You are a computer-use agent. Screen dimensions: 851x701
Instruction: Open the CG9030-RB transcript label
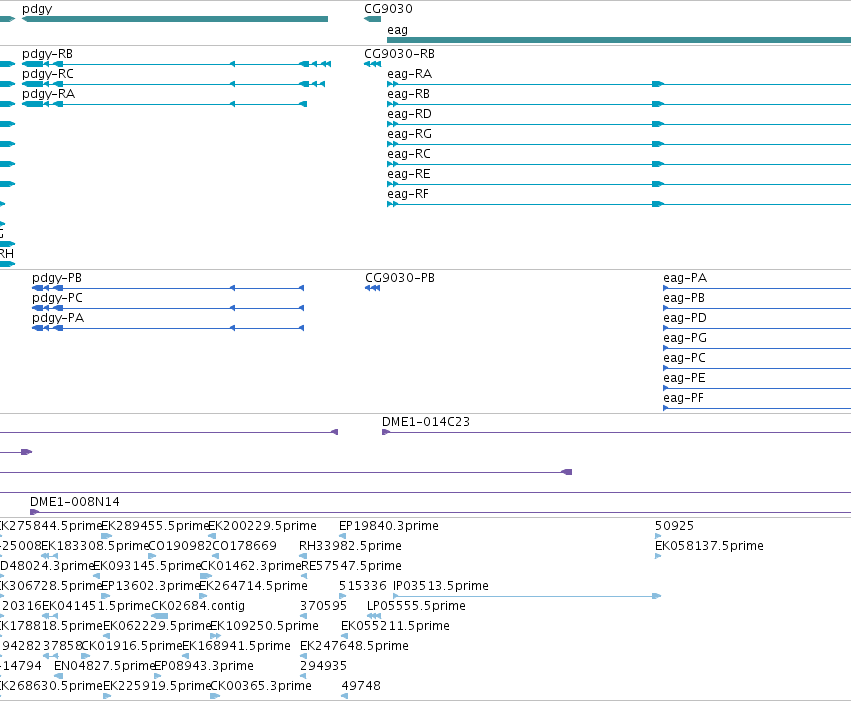click(399, 54)
